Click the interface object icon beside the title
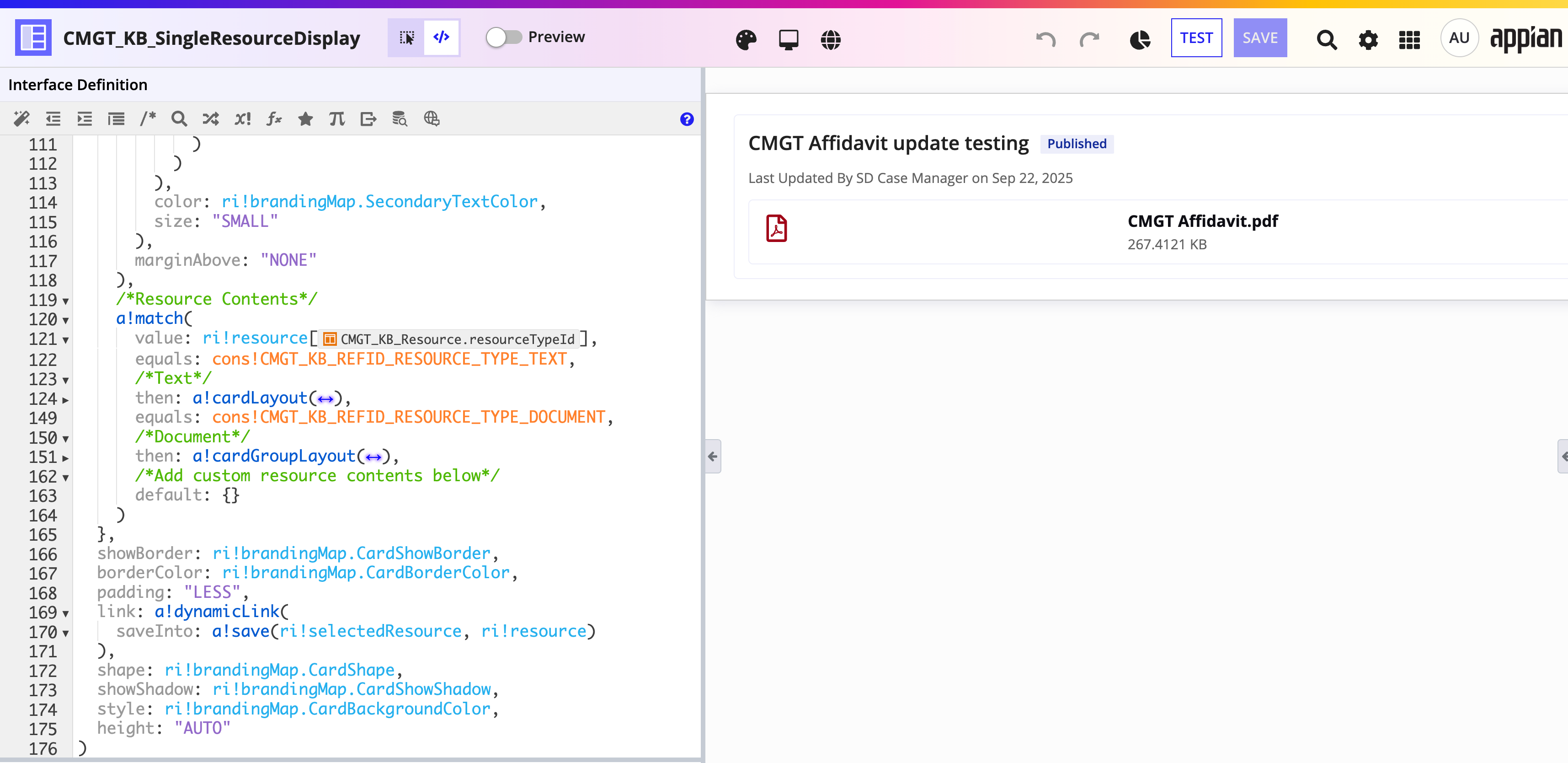Image resolution: width=1568 pixels, height=763 pixels. [33, 38]
